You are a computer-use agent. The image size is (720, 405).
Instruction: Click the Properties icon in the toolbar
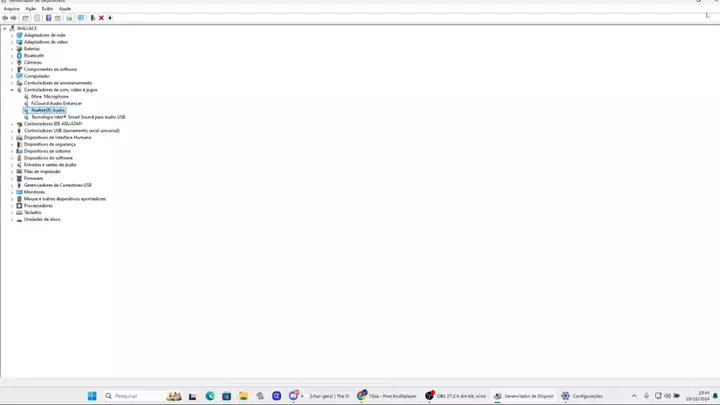pos(48,18)
